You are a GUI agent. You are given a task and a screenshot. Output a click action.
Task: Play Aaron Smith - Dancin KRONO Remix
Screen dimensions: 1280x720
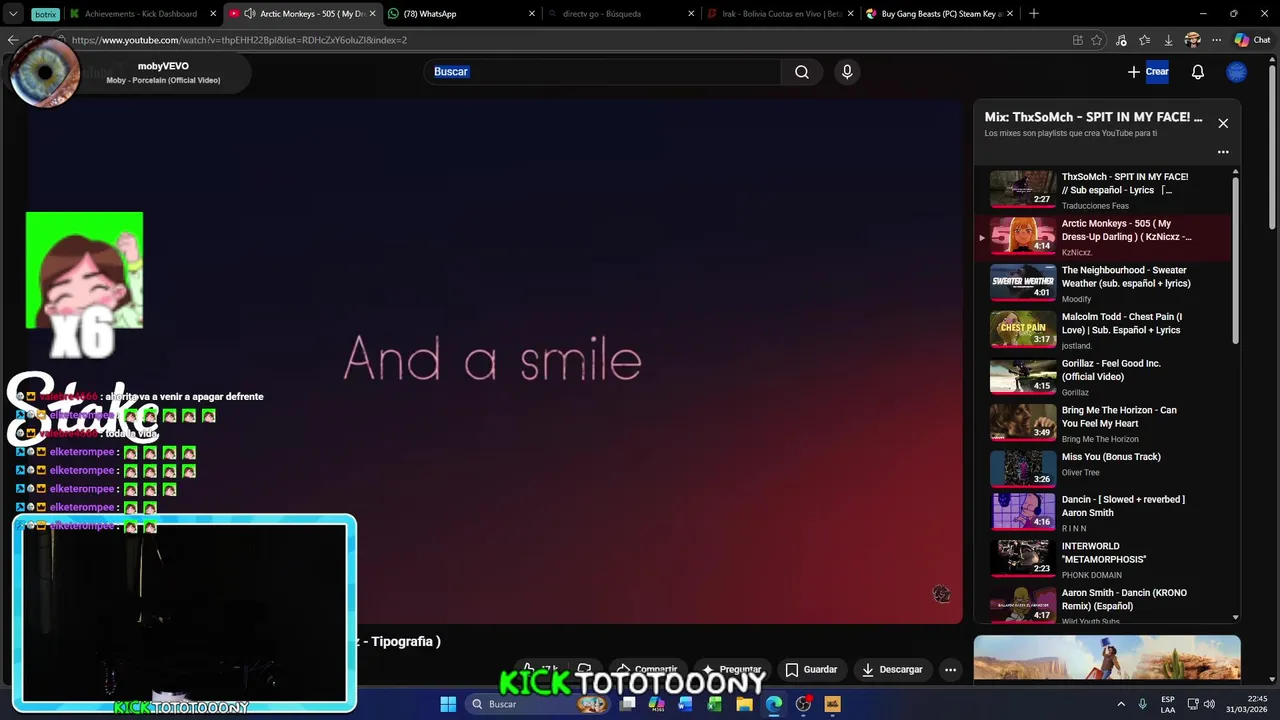1105,606
